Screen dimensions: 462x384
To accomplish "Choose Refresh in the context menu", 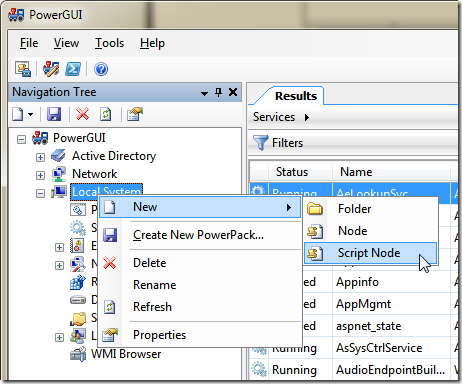I will [x=200, y=307].
